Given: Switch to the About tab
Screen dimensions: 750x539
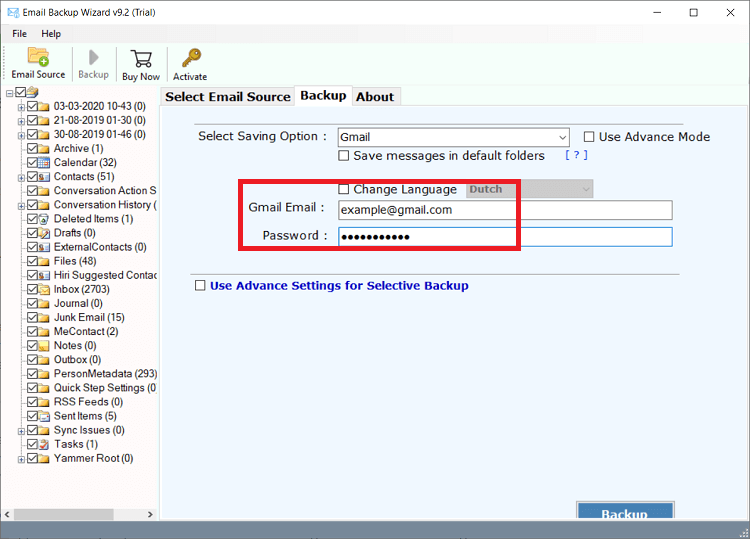Looking at the screenshot, I should (375, 97).
